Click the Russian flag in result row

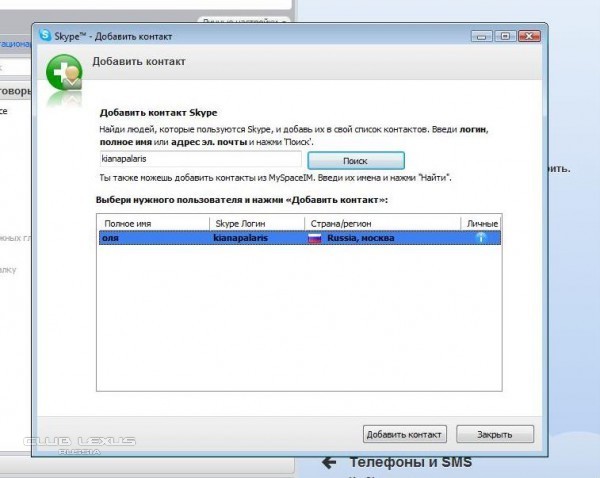click(314, 238)
